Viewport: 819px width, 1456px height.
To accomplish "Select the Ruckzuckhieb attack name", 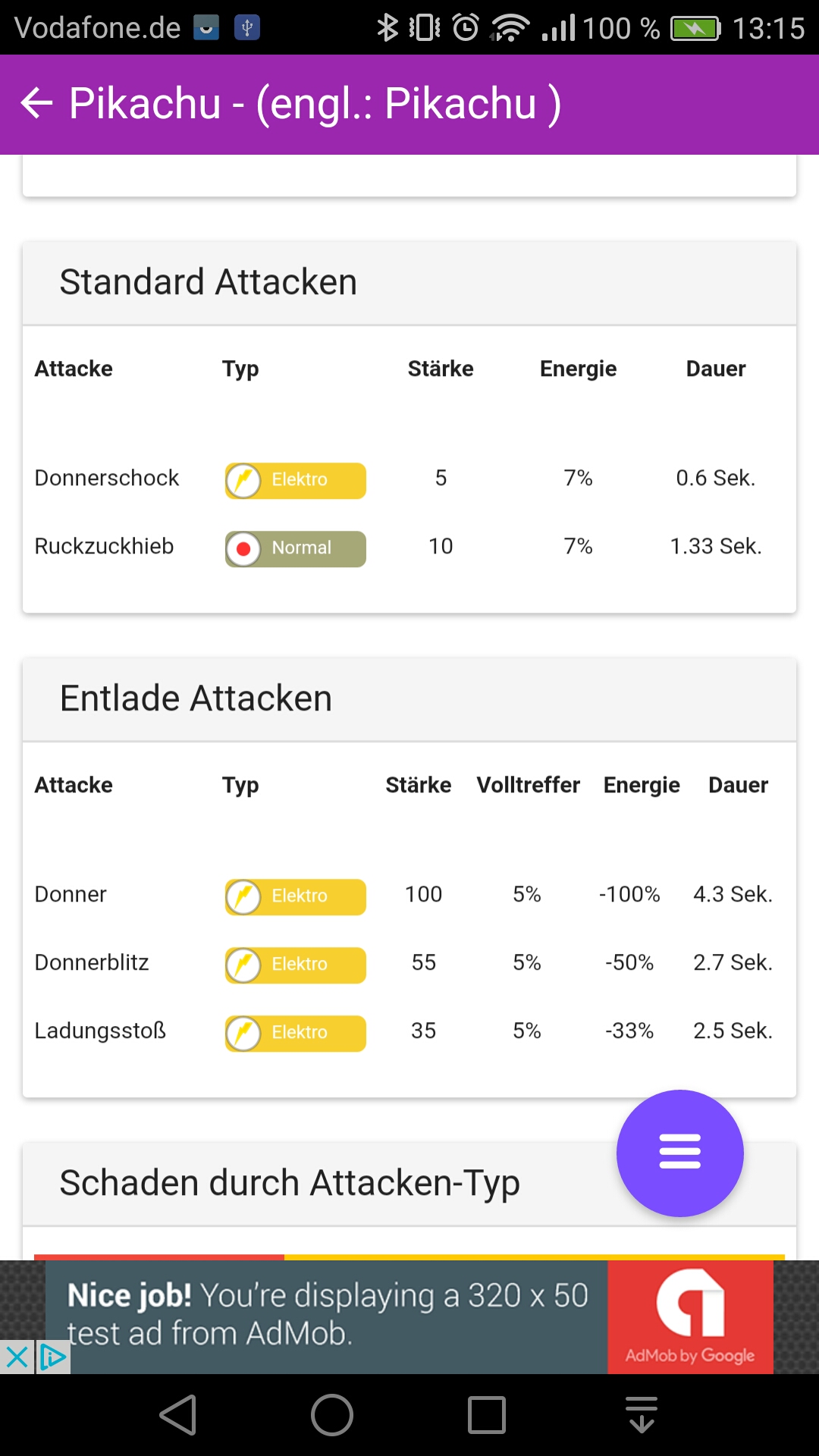I will click(x=105, y=547).
